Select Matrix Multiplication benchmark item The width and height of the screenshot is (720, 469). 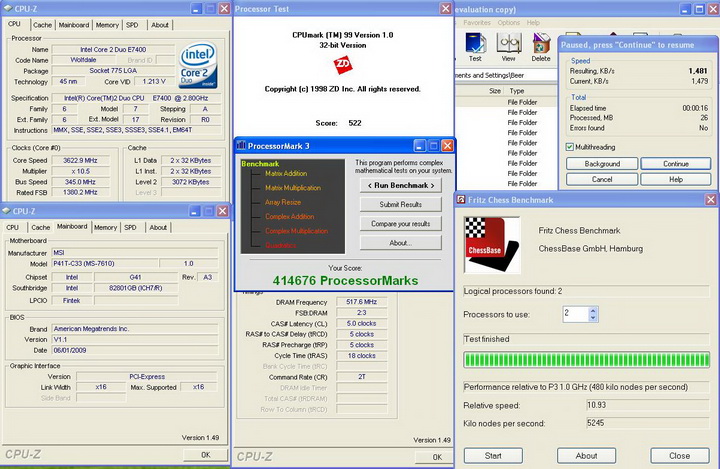point(293,188)
